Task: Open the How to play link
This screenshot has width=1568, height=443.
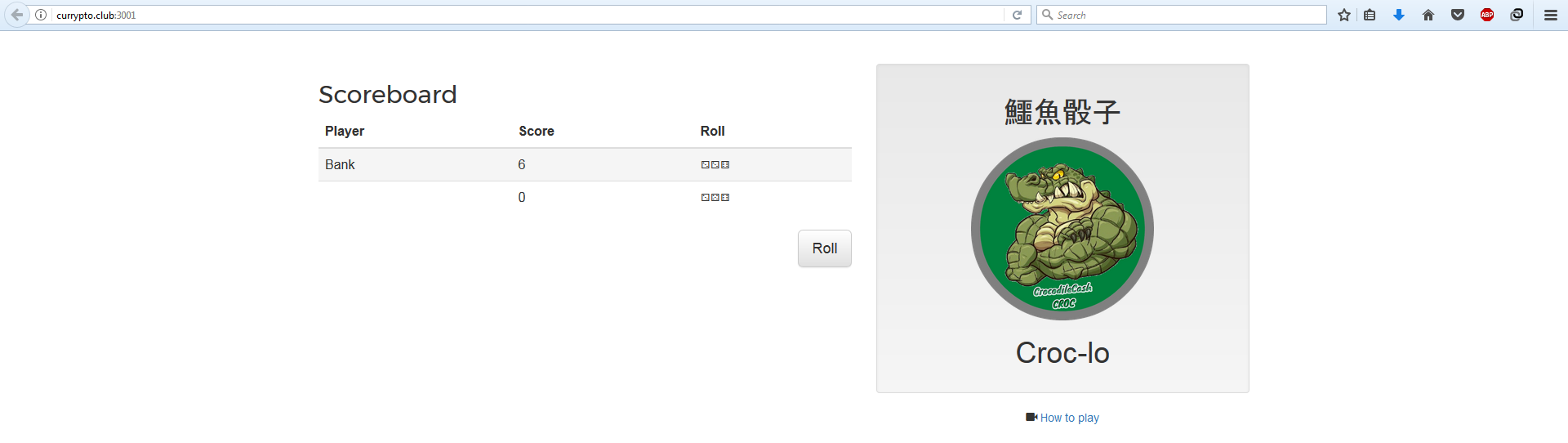Action: (x=1070, y=418)
